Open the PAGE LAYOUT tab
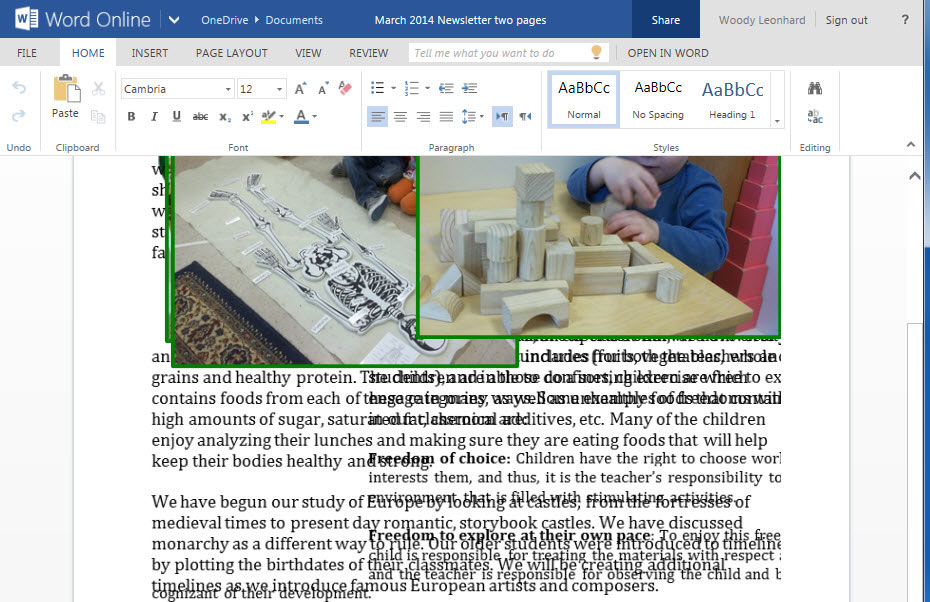 coord(231,53)
